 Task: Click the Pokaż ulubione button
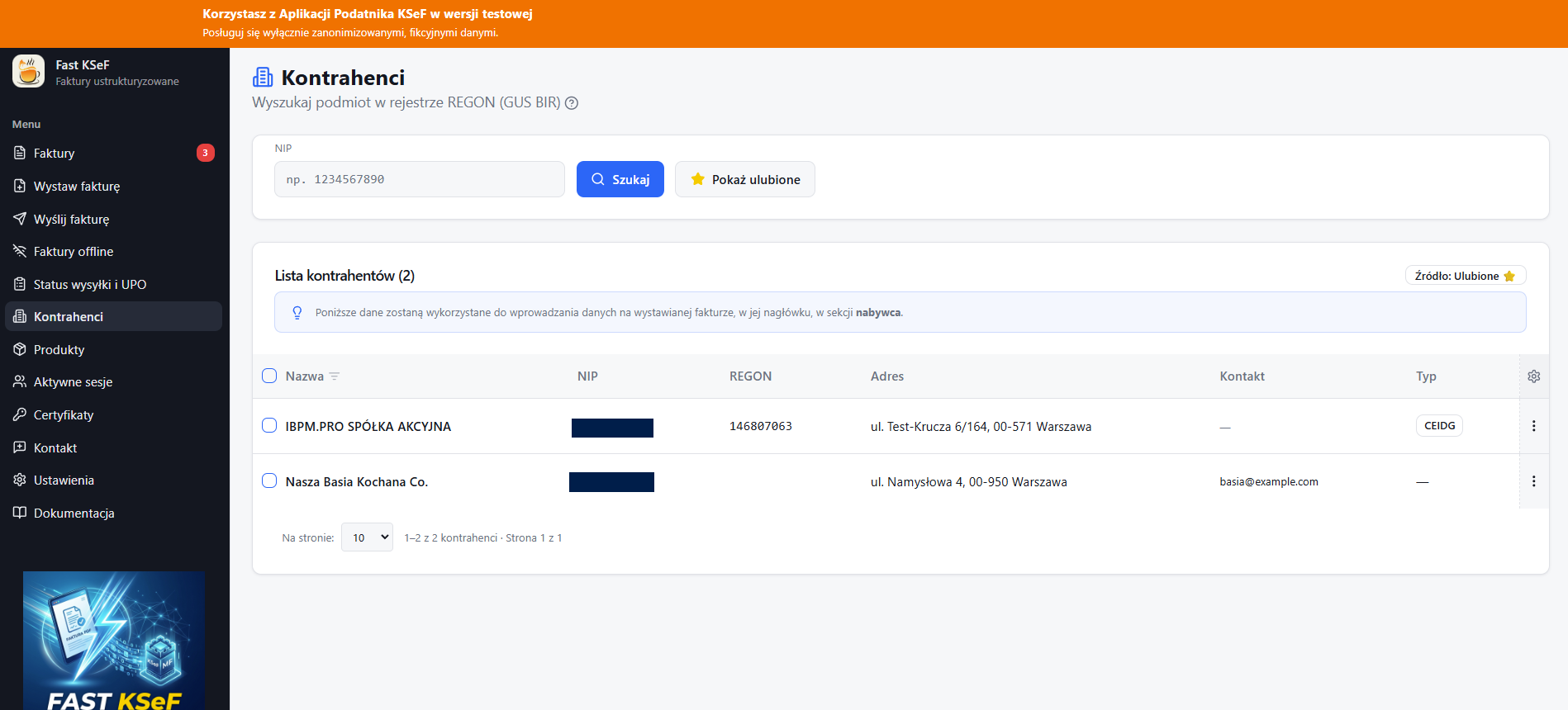(x=744, y=179)
